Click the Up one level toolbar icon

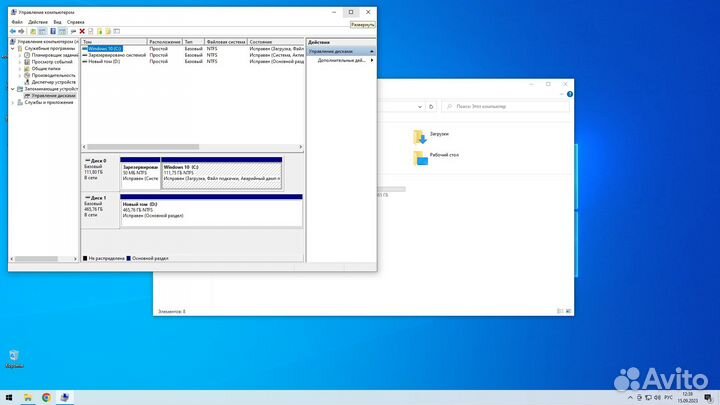tap(33, 31)
